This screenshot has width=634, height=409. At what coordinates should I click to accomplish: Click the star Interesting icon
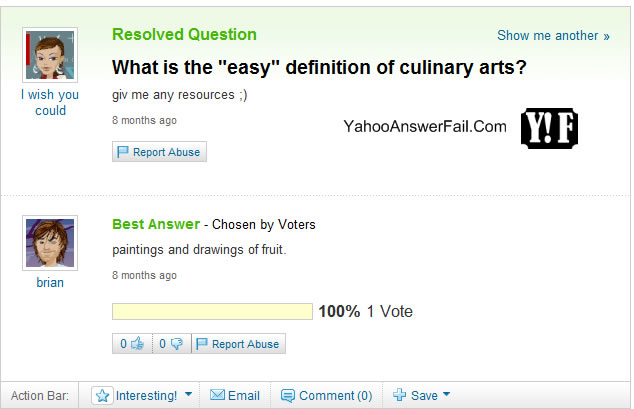(103, 395)
